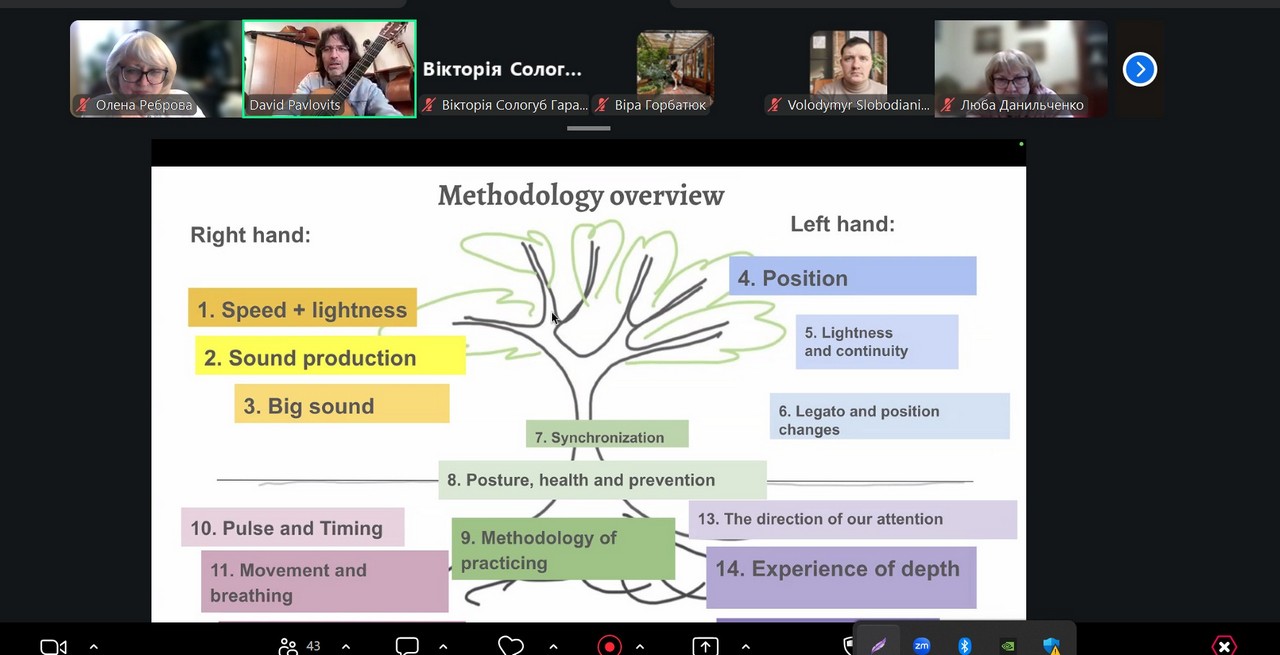1280x655 pixels.
Task: Click the heart reactions icon
Action: tap(511, 646)
